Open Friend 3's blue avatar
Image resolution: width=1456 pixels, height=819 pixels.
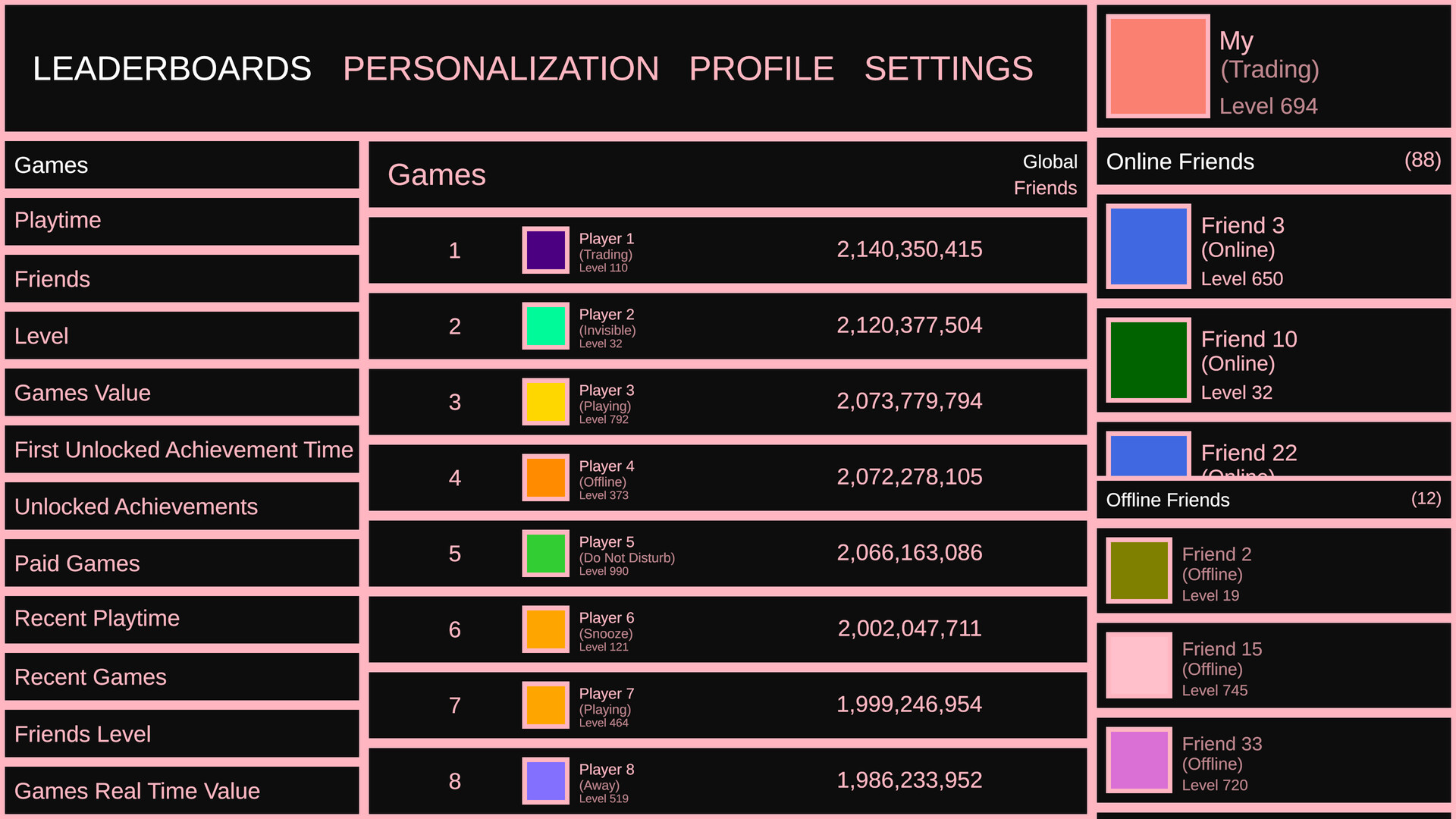click(1148, 246)
